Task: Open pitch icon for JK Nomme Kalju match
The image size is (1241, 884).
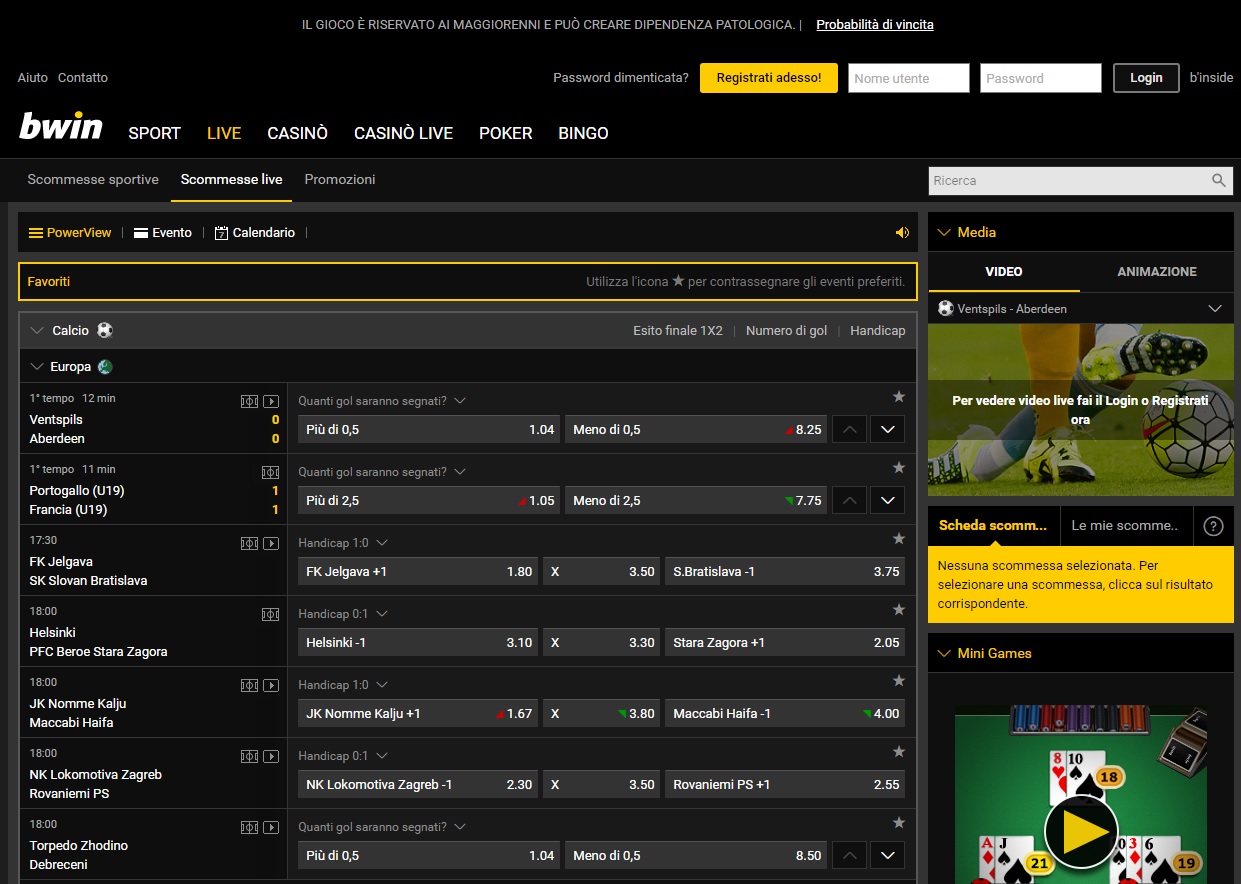Action: pos(250,685)
